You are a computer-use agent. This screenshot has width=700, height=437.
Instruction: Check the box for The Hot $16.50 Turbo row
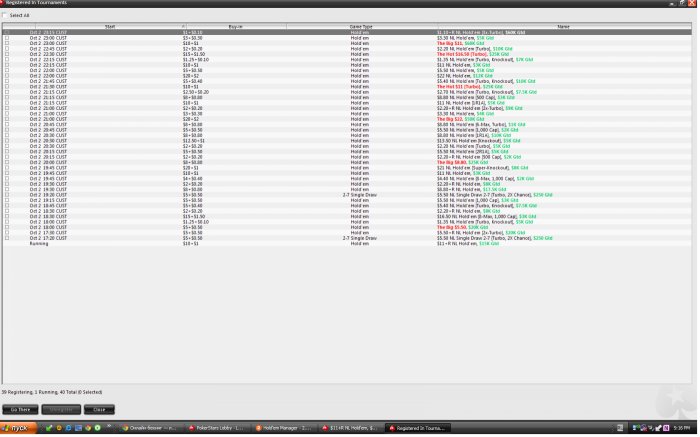point(7,54)
